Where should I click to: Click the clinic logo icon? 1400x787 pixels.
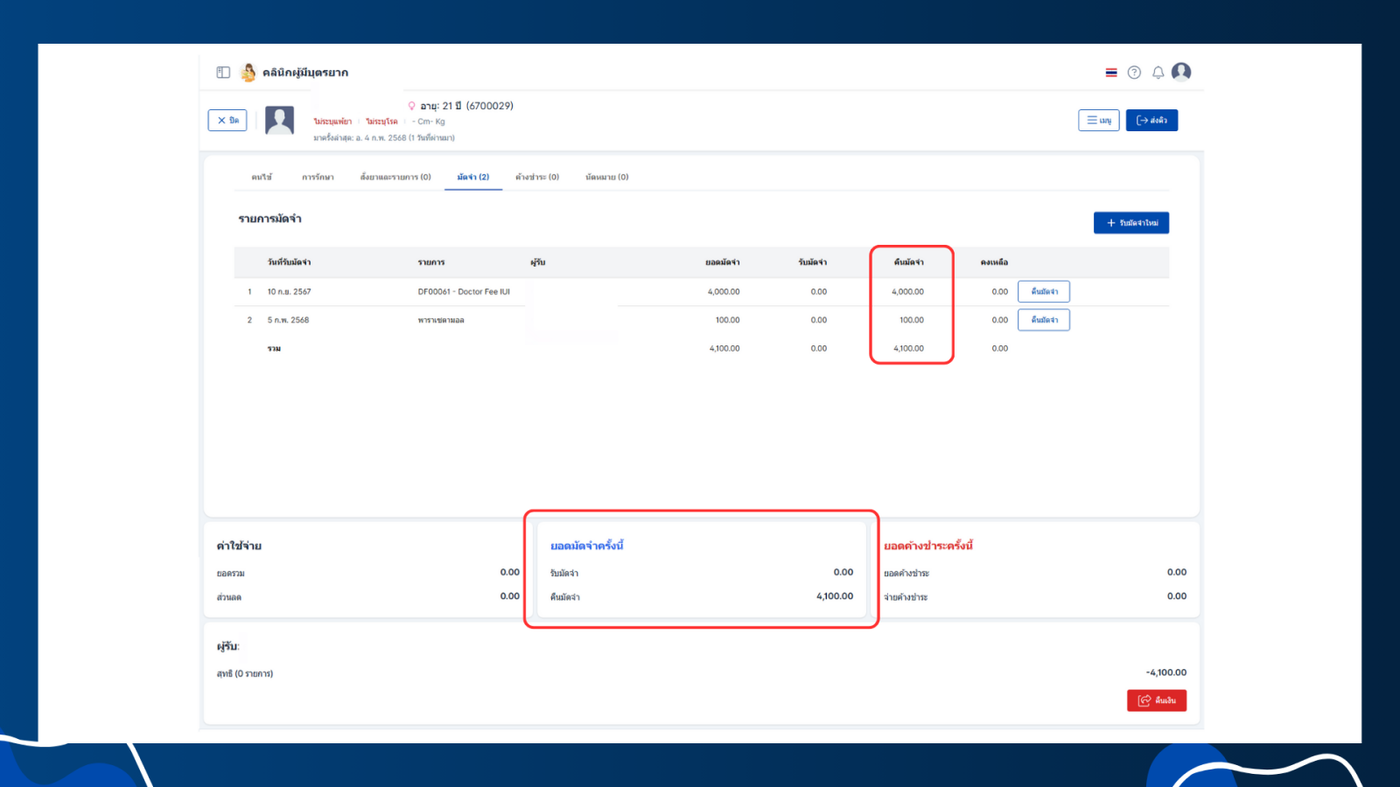point(248,72)
